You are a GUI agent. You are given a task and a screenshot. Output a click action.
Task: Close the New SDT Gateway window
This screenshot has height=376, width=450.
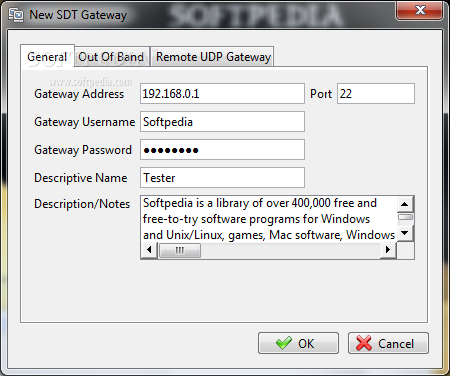click(420, 11)
